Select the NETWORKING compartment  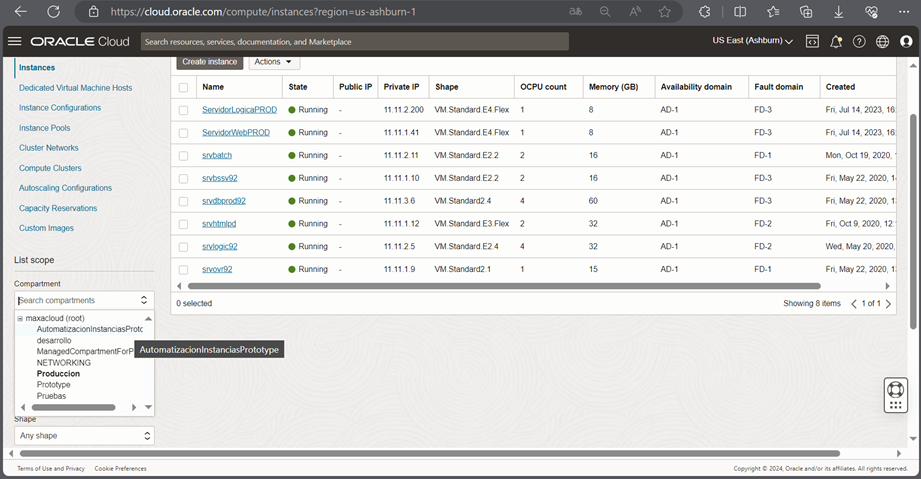point(63,363)
